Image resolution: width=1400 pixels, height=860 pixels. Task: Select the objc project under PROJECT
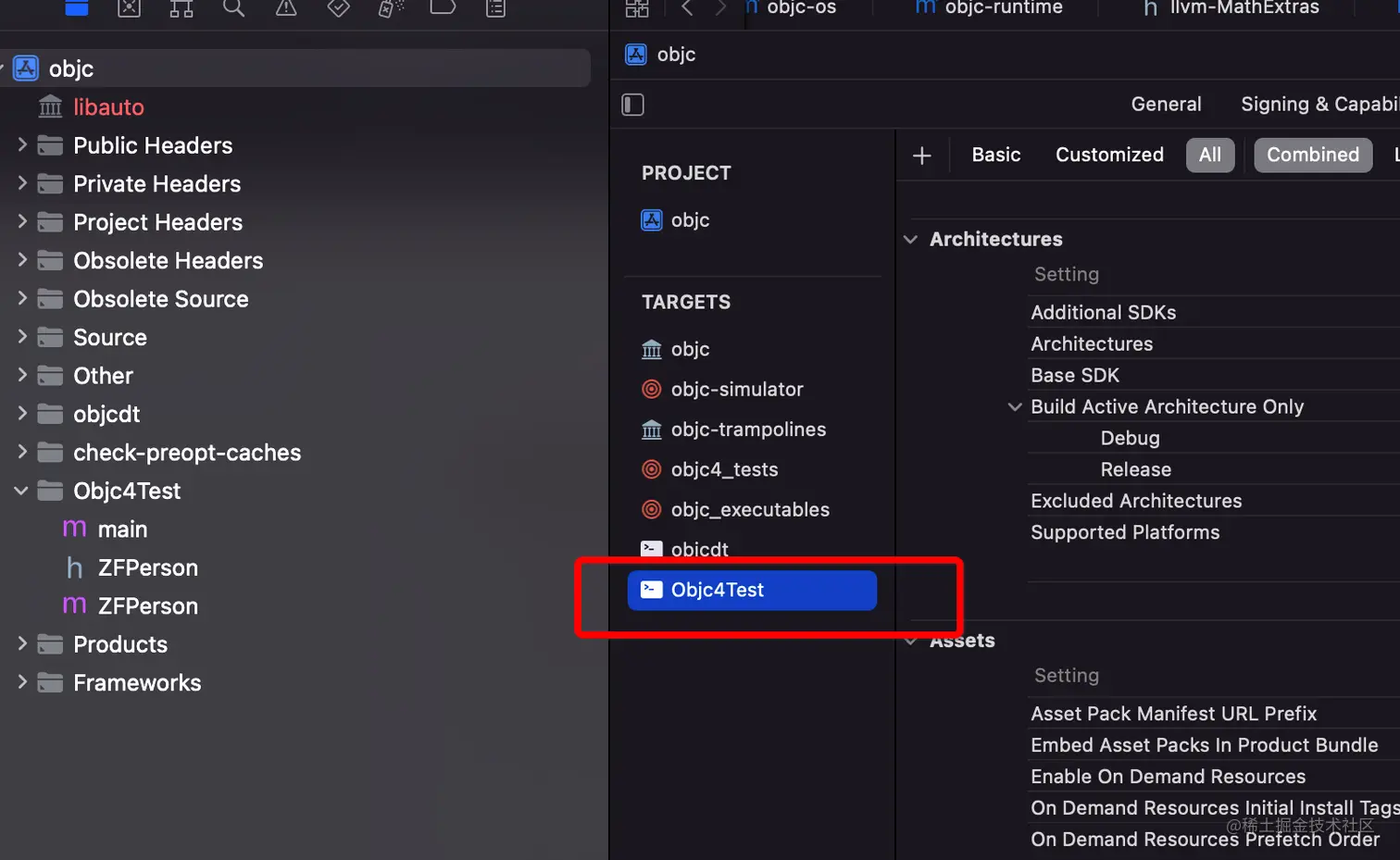click(x=691, y=220)
